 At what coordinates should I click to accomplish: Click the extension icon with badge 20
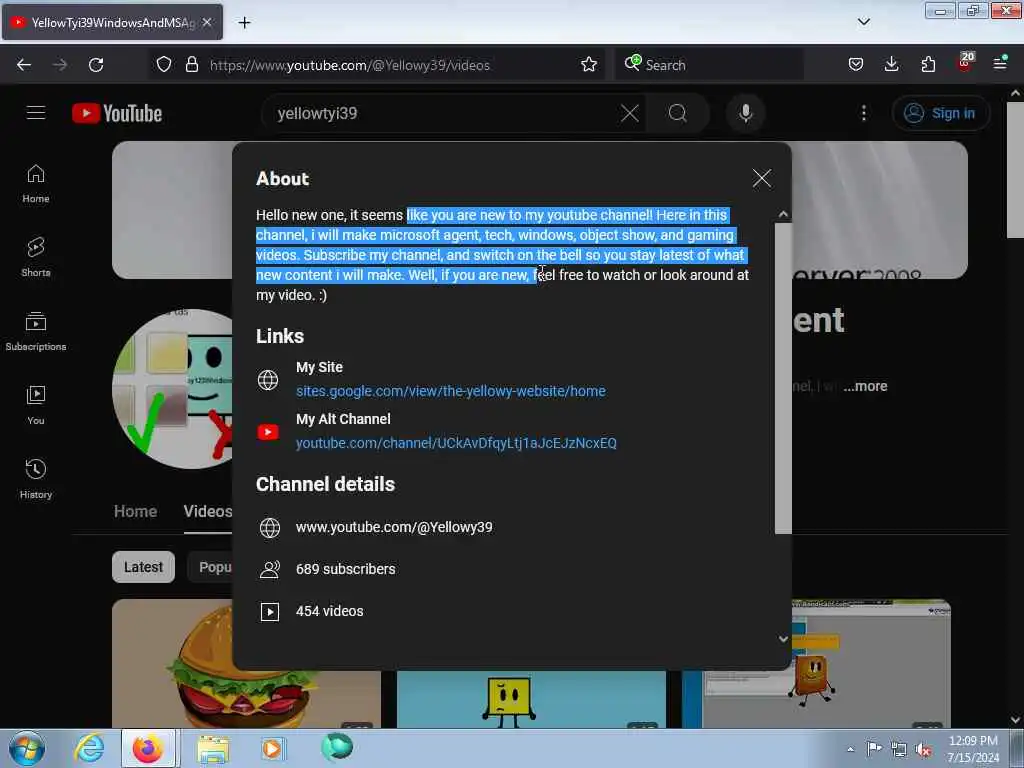tap(965, 63)
